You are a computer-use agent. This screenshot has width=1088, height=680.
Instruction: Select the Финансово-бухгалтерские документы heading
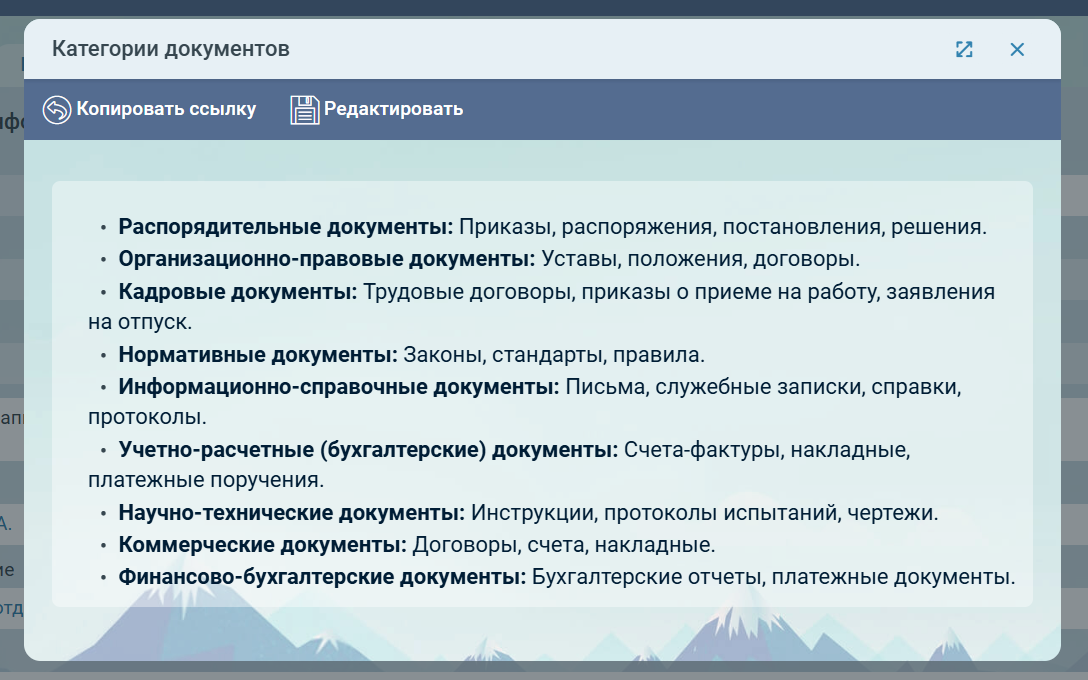point(322,578)
